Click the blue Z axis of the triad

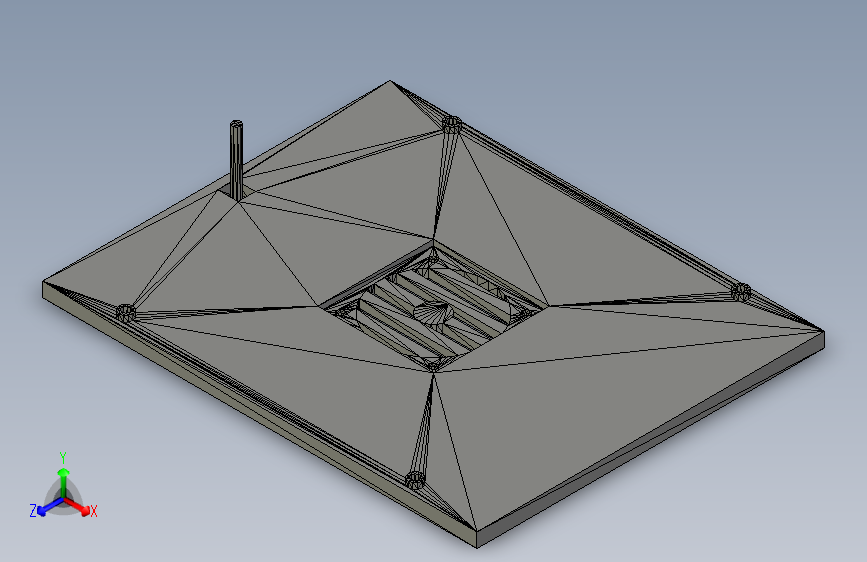[51, 506]
